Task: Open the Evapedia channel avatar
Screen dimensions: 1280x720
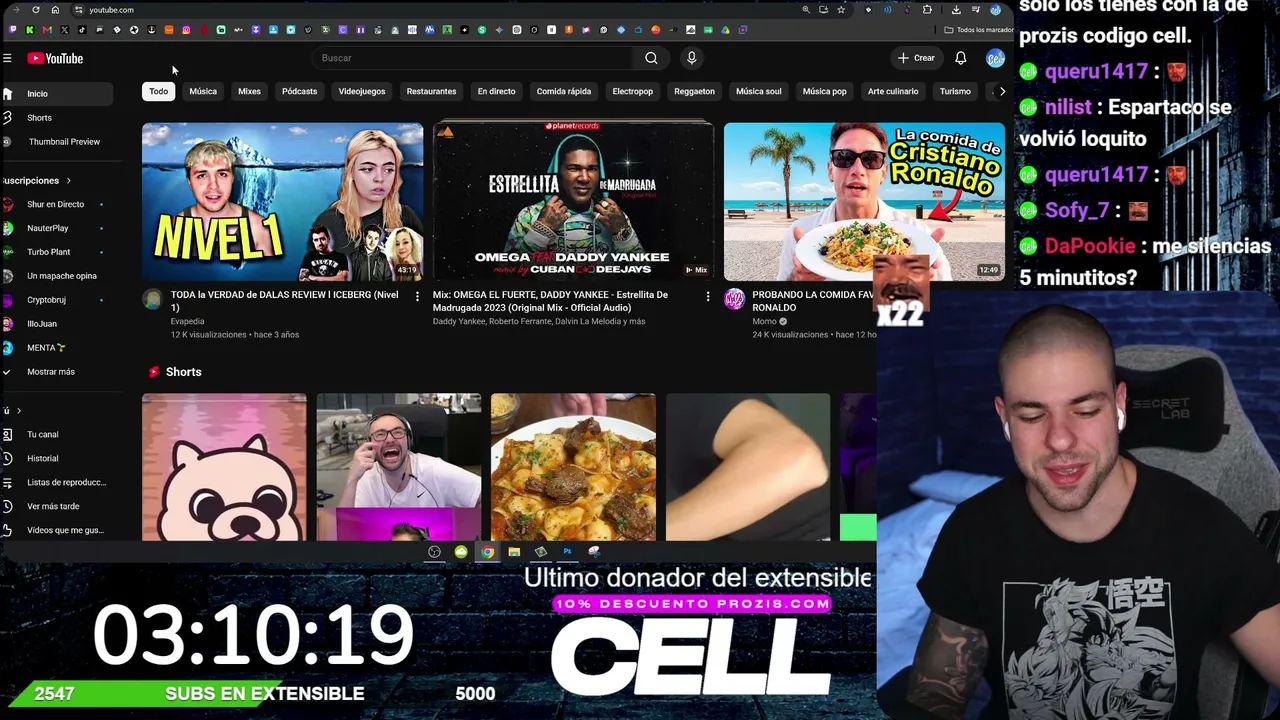Action: click(152, 299)
